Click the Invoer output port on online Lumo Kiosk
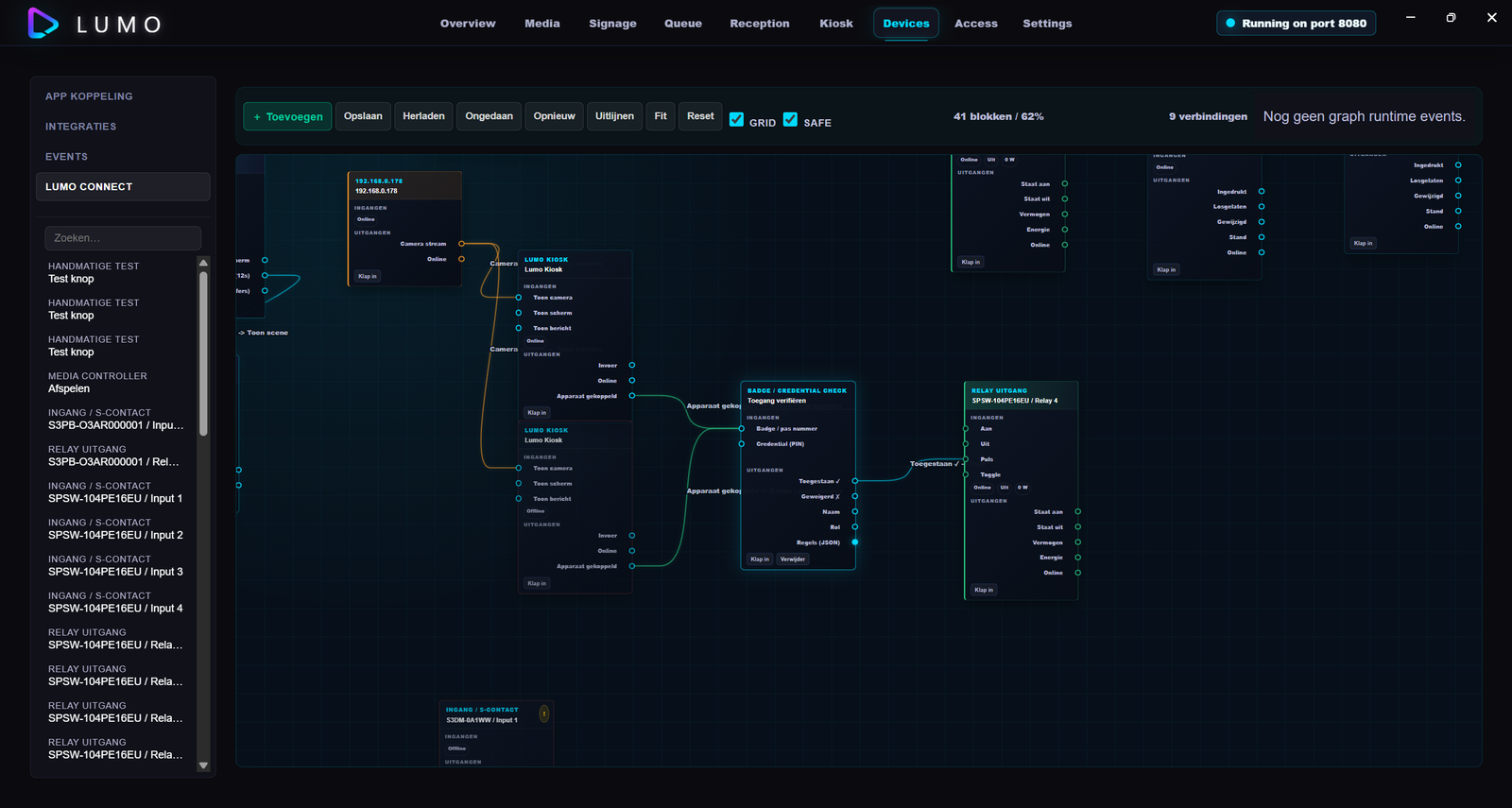Viewport: 1512px width, 808px height. (x=632, y=365)
